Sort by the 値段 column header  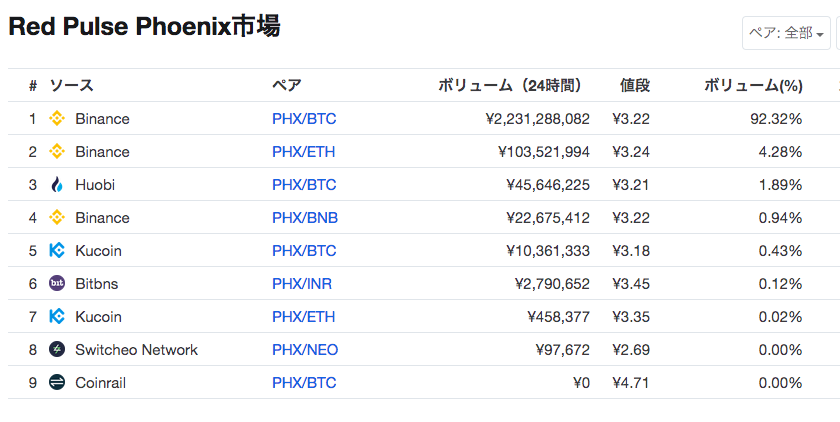(635, 85)
